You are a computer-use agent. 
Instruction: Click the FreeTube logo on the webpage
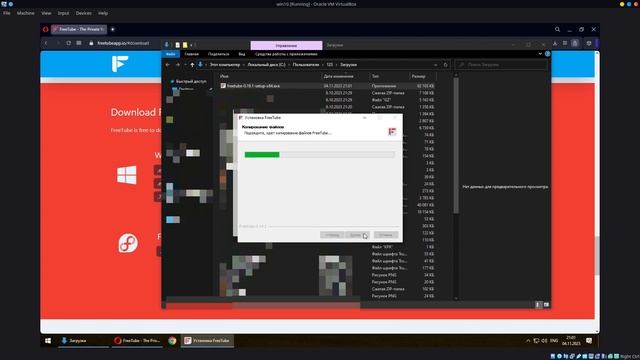(120, 64)
